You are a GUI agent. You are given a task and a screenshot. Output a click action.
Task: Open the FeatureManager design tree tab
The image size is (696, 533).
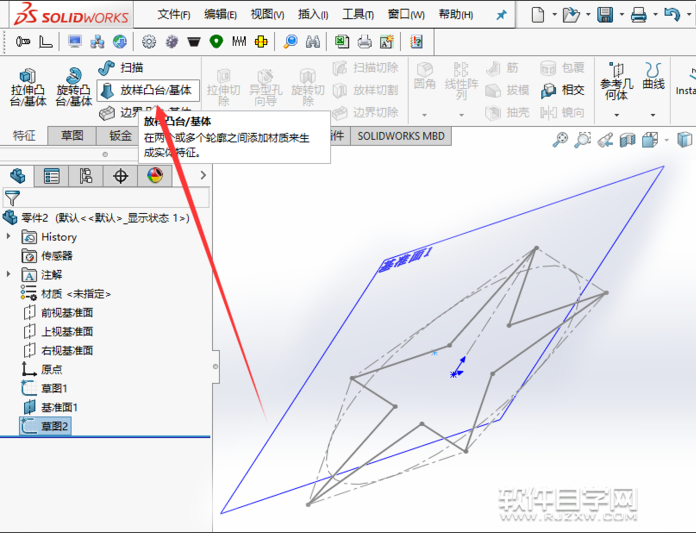click(x=17, y=176)
